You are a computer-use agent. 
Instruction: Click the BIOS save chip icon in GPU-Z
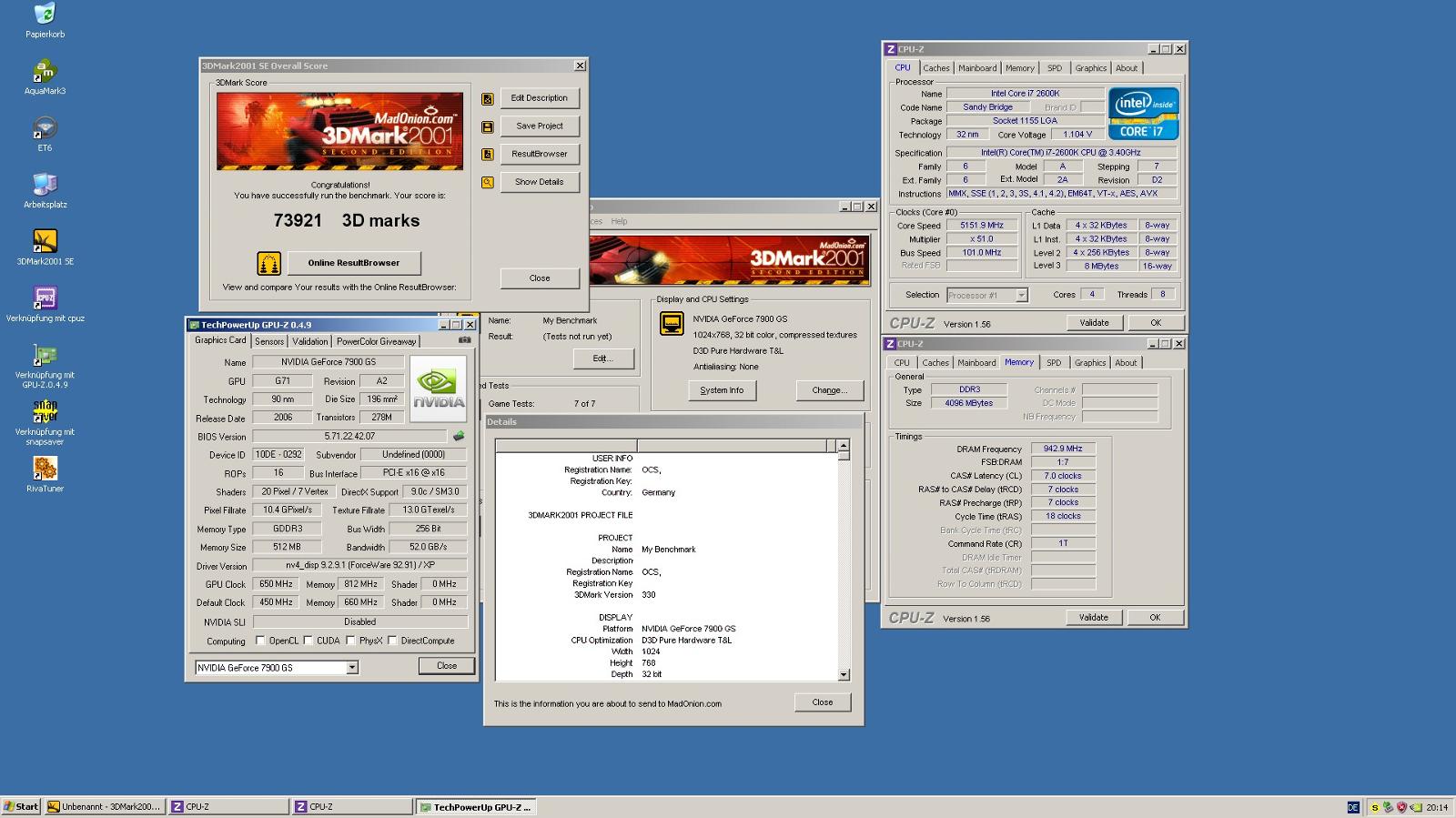[459, 436]
